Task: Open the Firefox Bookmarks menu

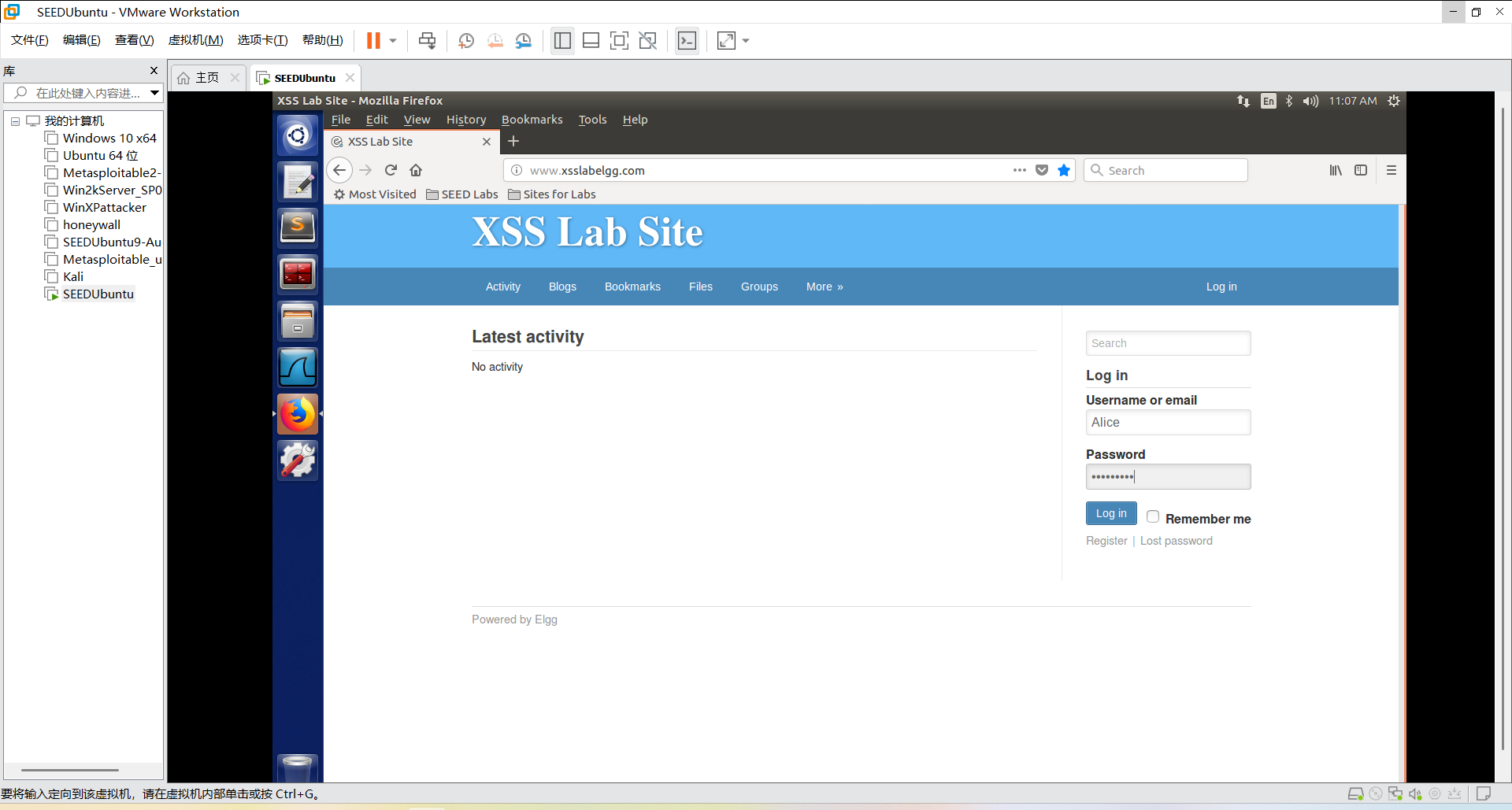Action: (x=532, y=120)
